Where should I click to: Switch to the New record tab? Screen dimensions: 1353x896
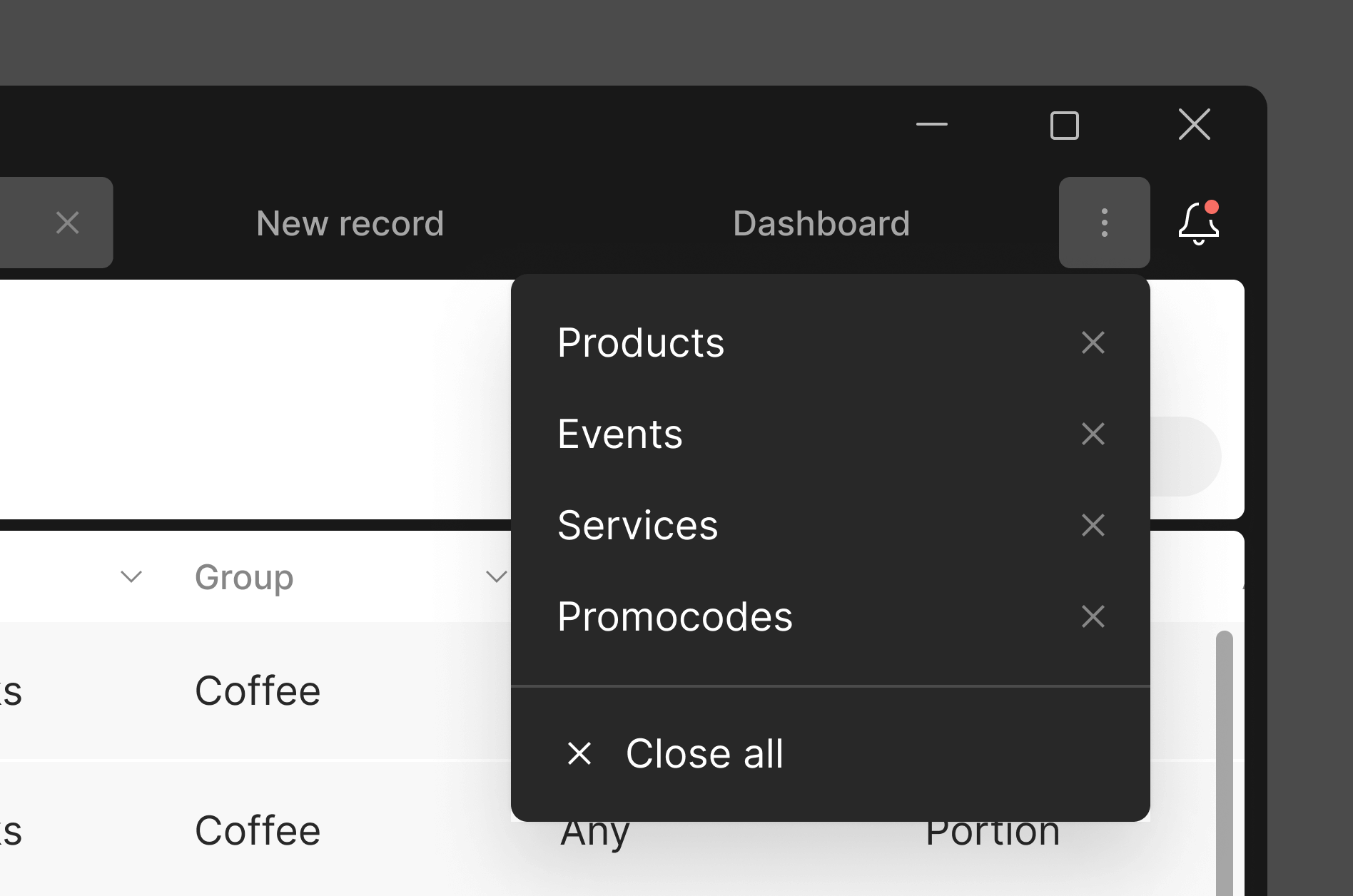(x=350, y=223)
